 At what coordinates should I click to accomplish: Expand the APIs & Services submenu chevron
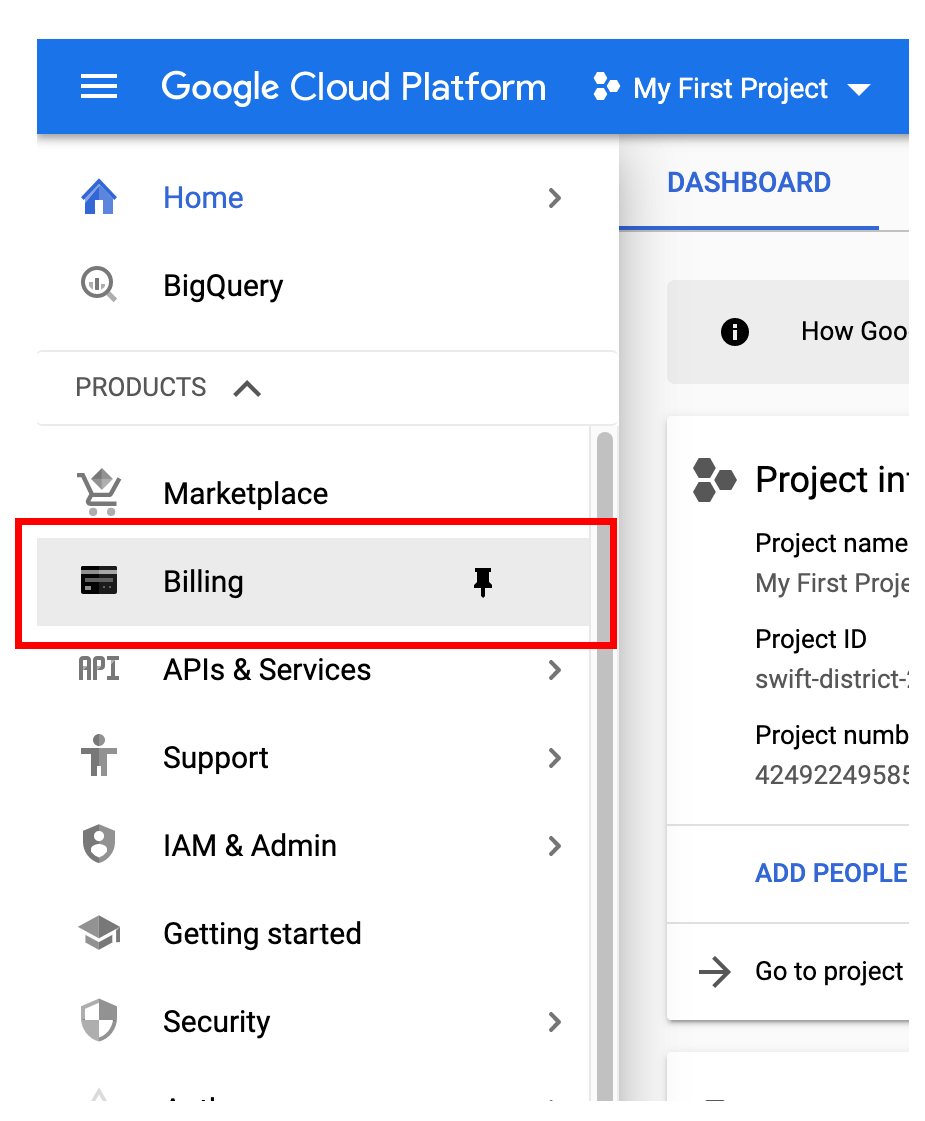pos(555,670)
